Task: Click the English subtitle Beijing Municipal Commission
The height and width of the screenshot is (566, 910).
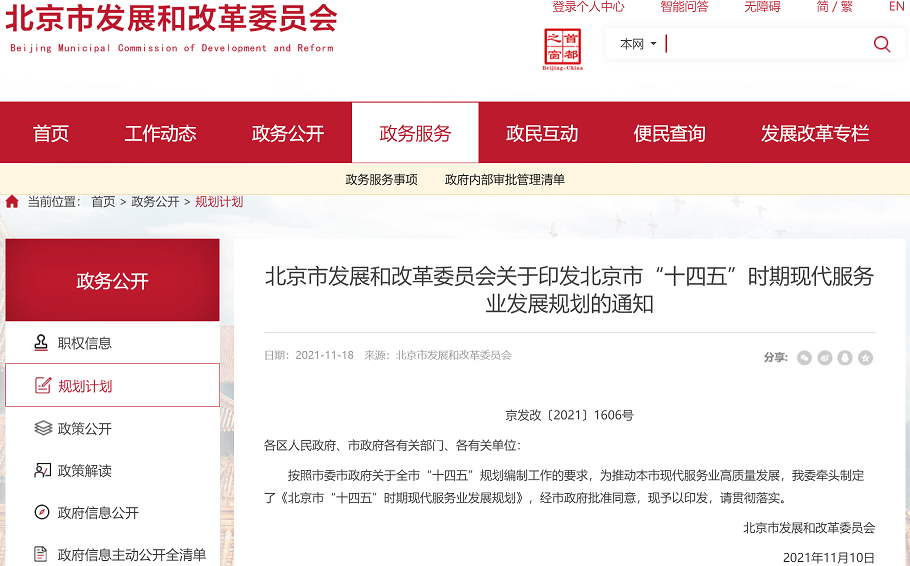Action: (172, 48)
